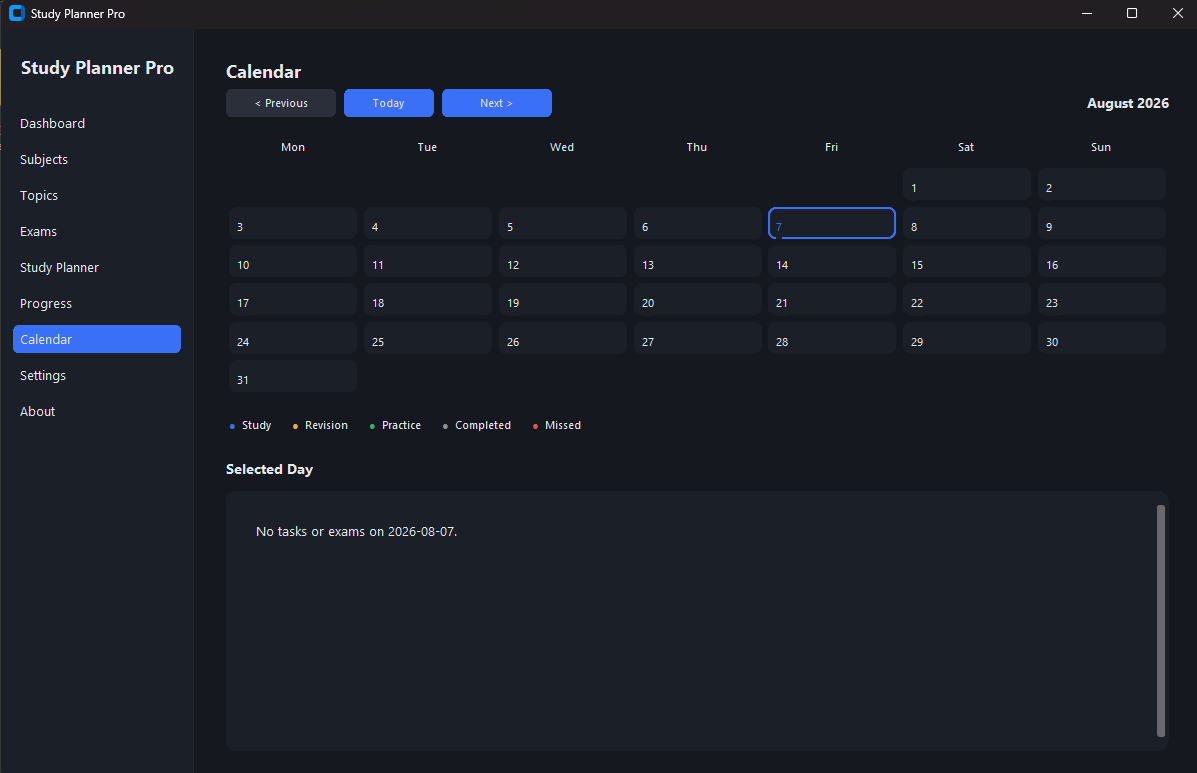
Task: Choose day 26 on the calendar
Action: click(563, 339)
